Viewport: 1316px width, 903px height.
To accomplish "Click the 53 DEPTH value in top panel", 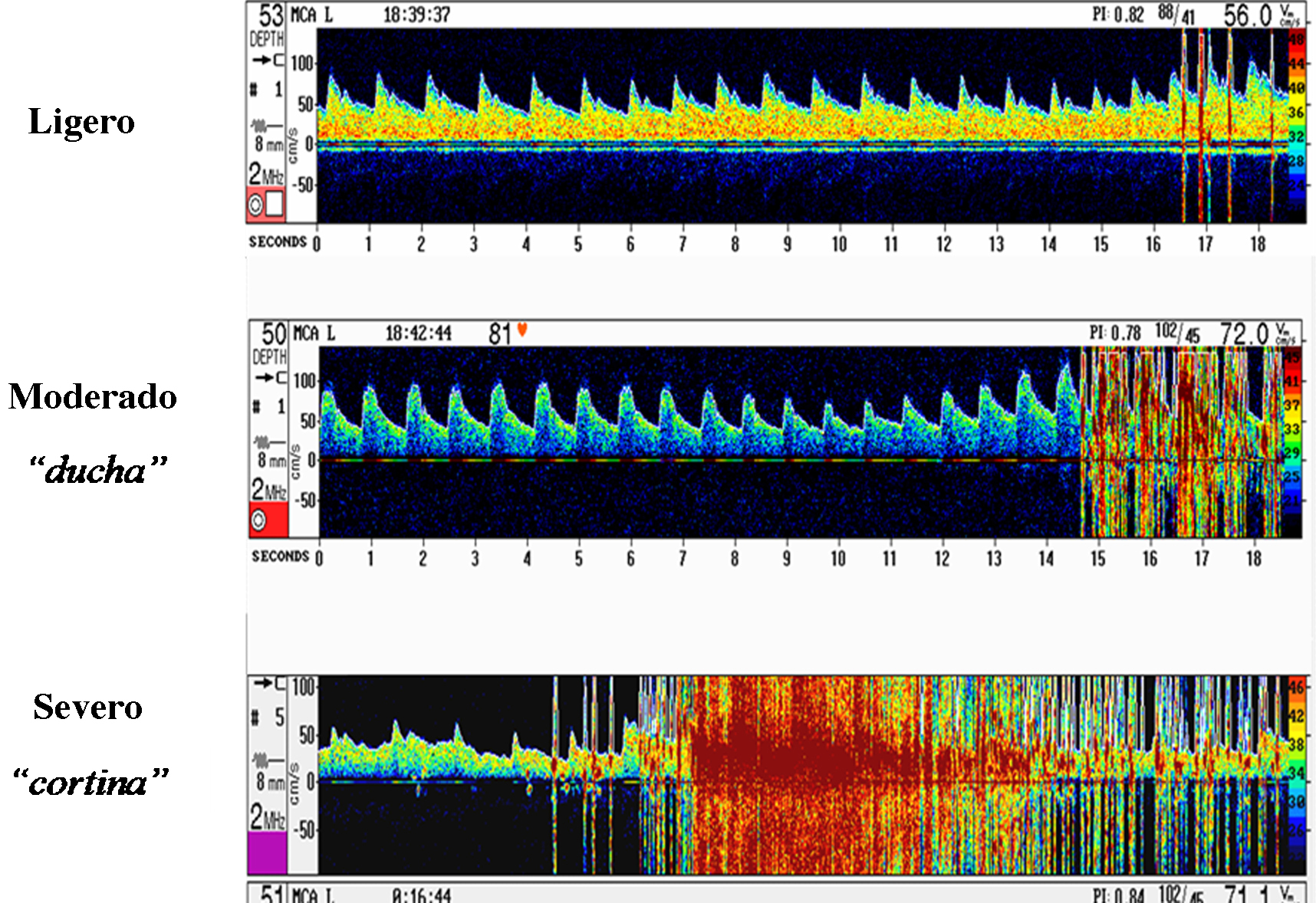I will [x=270, y=16].
